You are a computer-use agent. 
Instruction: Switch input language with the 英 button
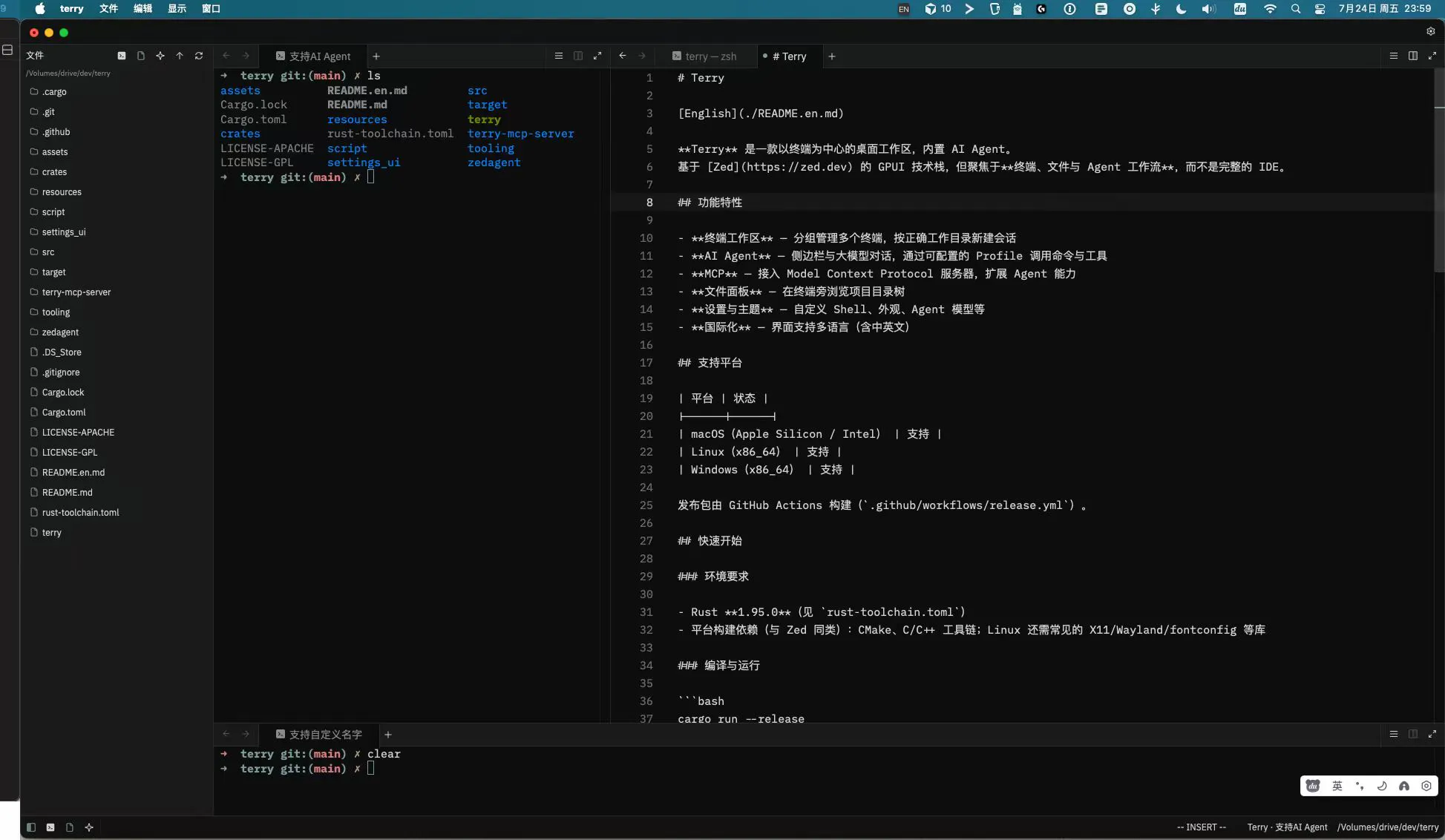[1337, 786]
